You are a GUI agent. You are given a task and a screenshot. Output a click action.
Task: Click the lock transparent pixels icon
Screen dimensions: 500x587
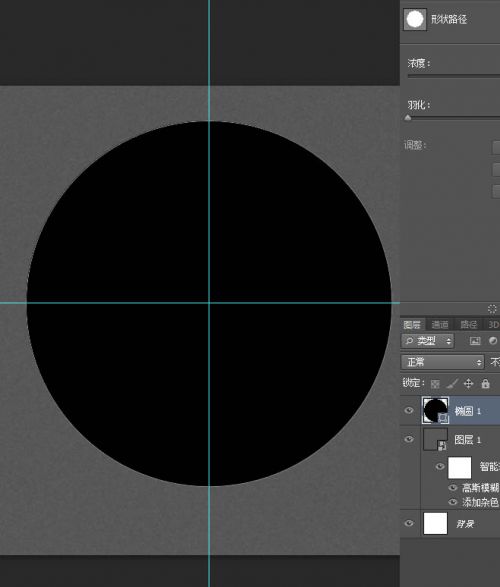(435, 384)
